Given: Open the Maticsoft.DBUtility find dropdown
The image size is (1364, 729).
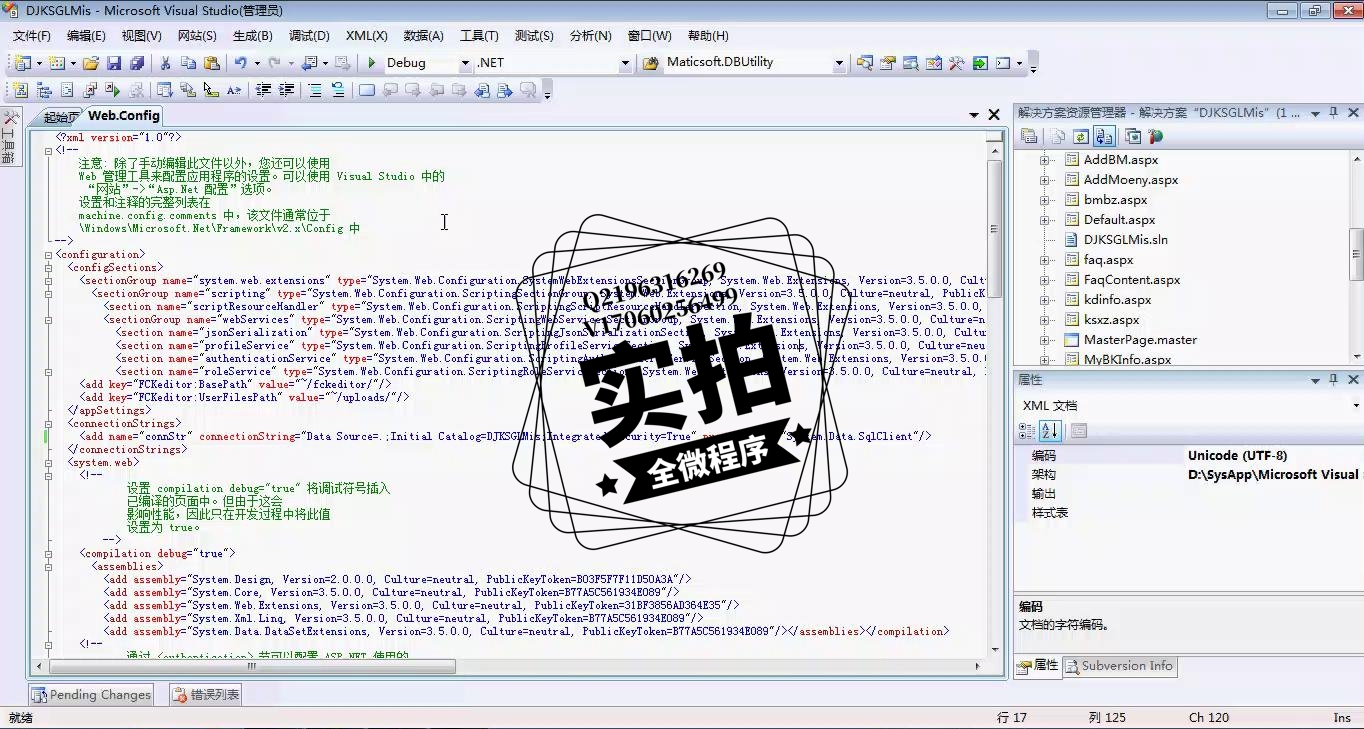Looking at the screenshot, I should coord(839,63).
